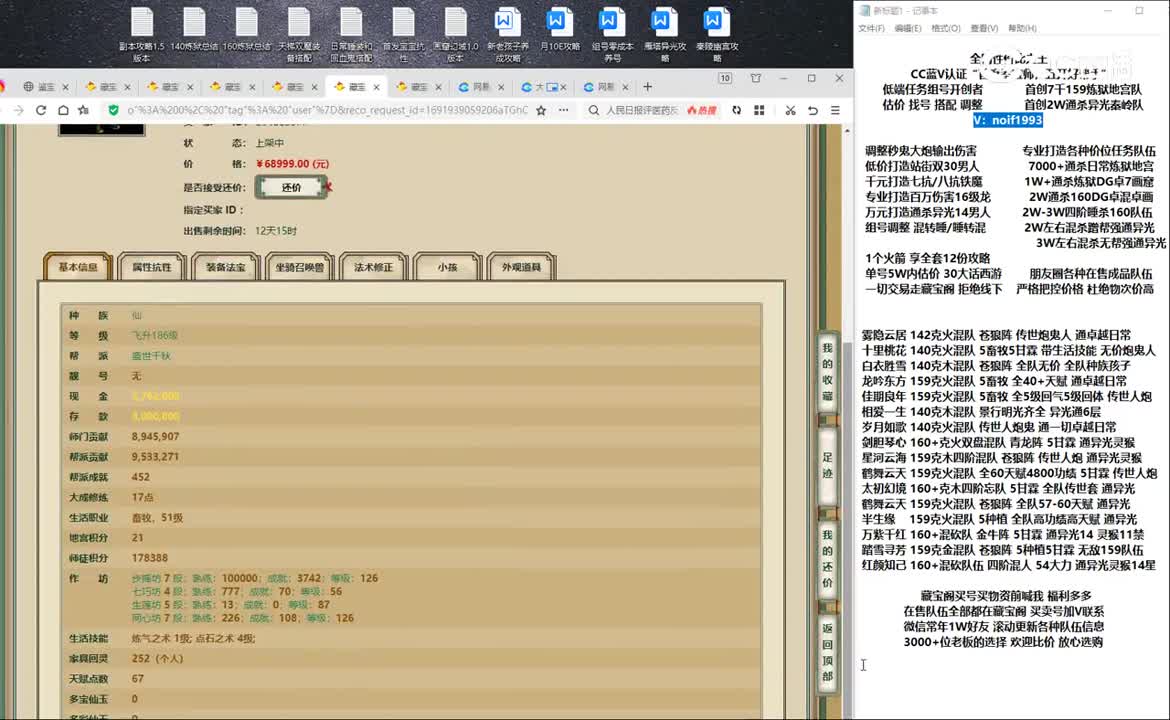The image size is (1170, 720).
Task: Click the green security shield icon
Action: [113, 110]
